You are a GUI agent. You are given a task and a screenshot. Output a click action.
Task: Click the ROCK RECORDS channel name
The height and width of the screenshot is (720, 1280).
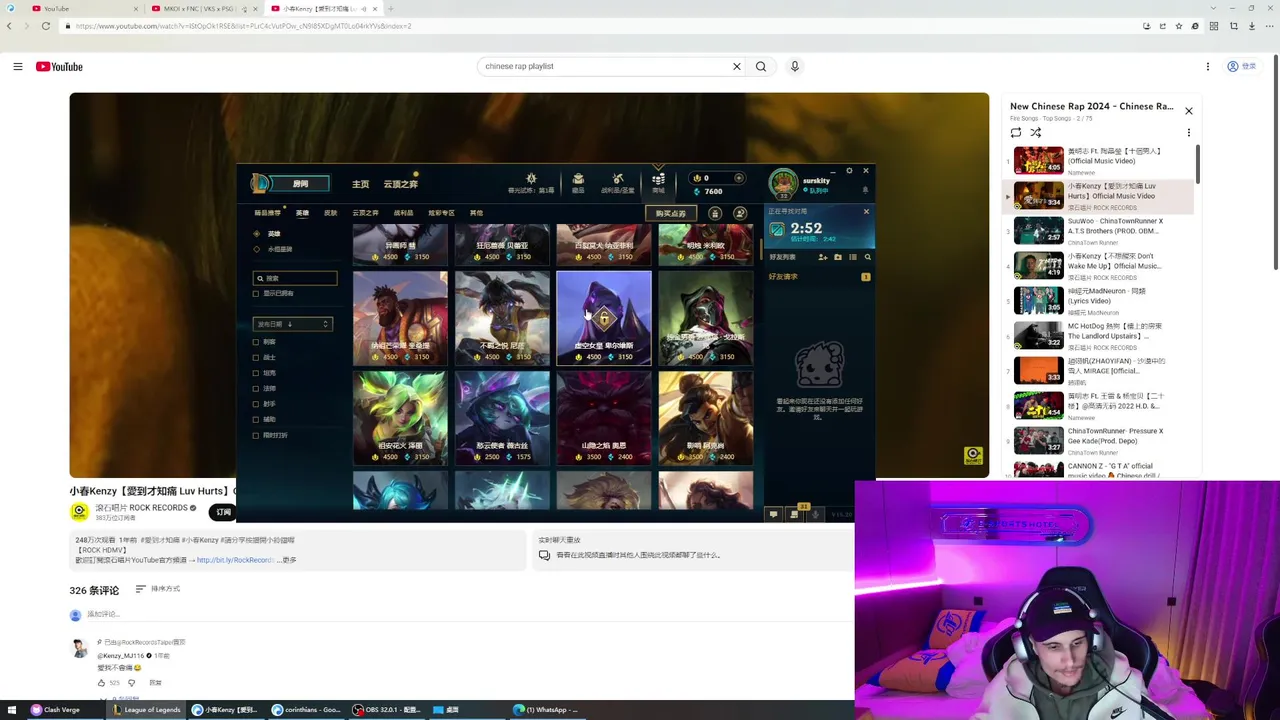coord(141,508)
